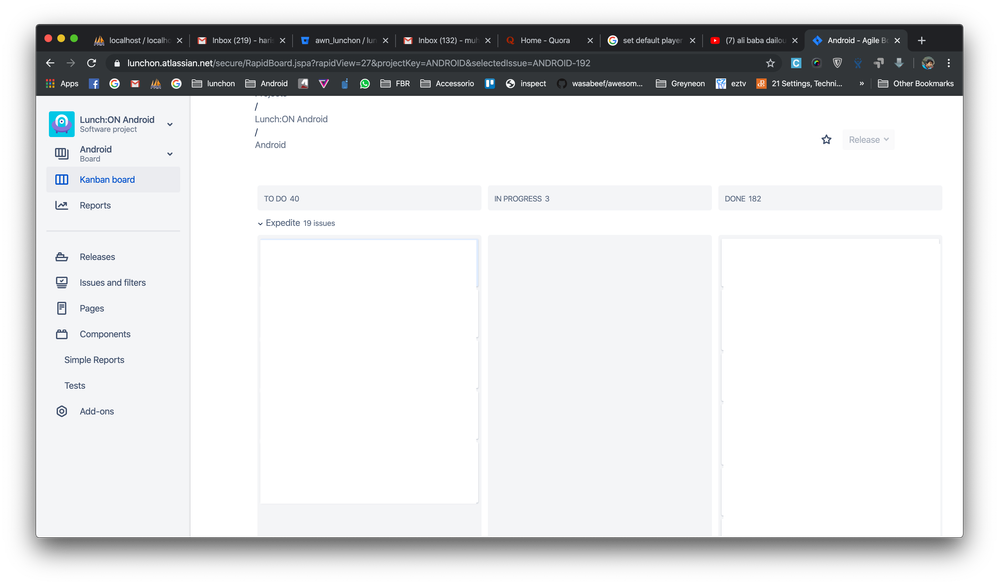Close the Home - Quora tab
999x585 pixels.
click(590, 40)
